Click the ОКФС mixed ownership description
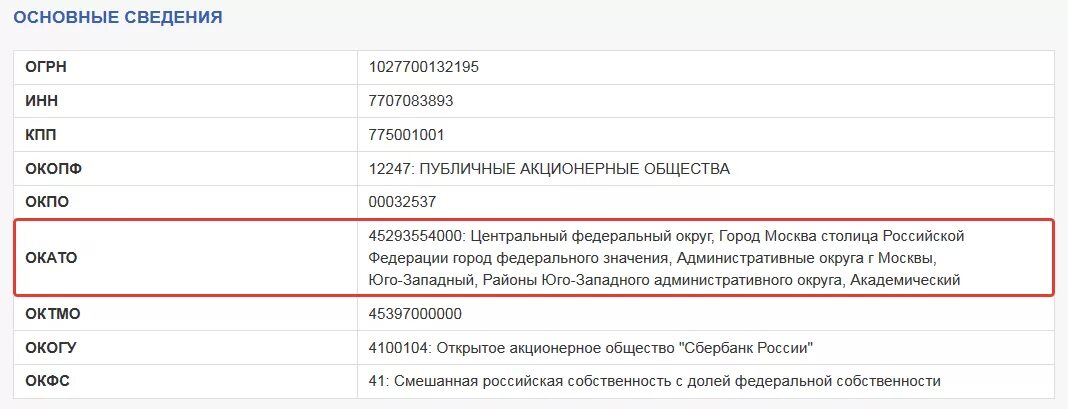The height and width of the screenshot is (409, 1068). point(655,382)
